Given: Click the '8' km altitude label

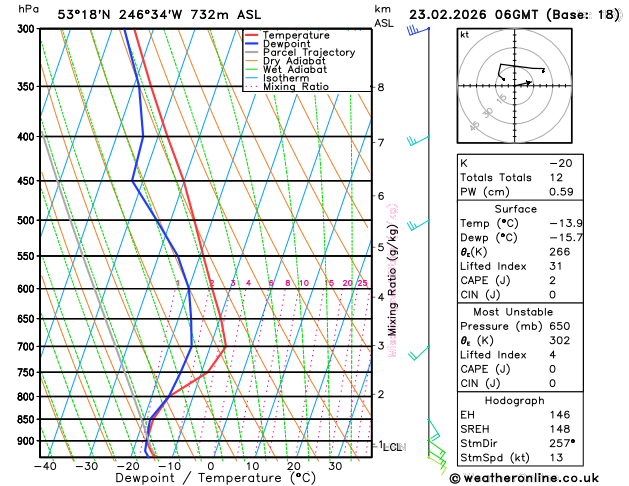Looking at the screenshot, I should [381, 87].
